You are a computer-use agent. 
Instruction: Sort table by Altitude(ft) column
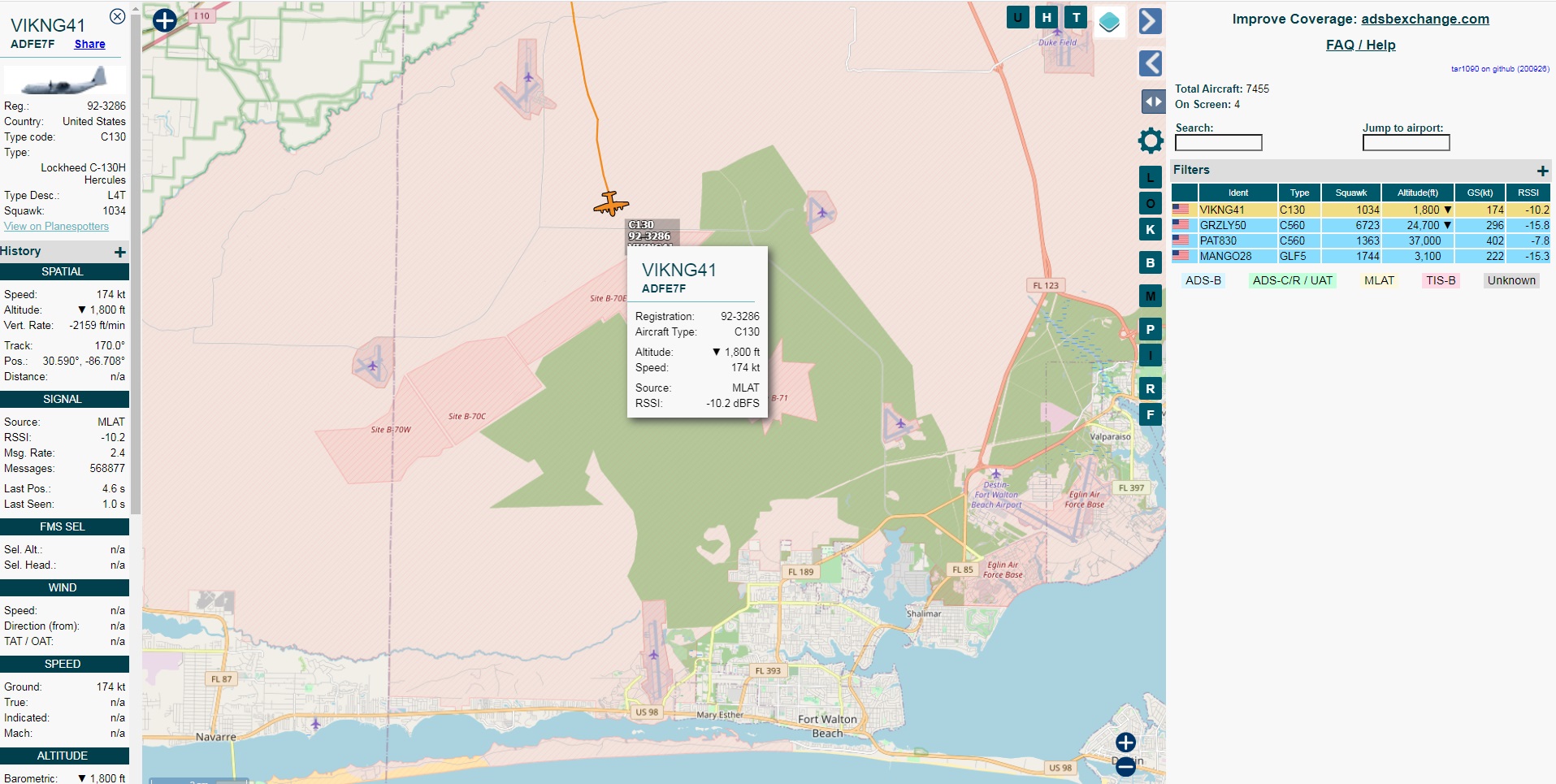click(x=1417, y=193)
